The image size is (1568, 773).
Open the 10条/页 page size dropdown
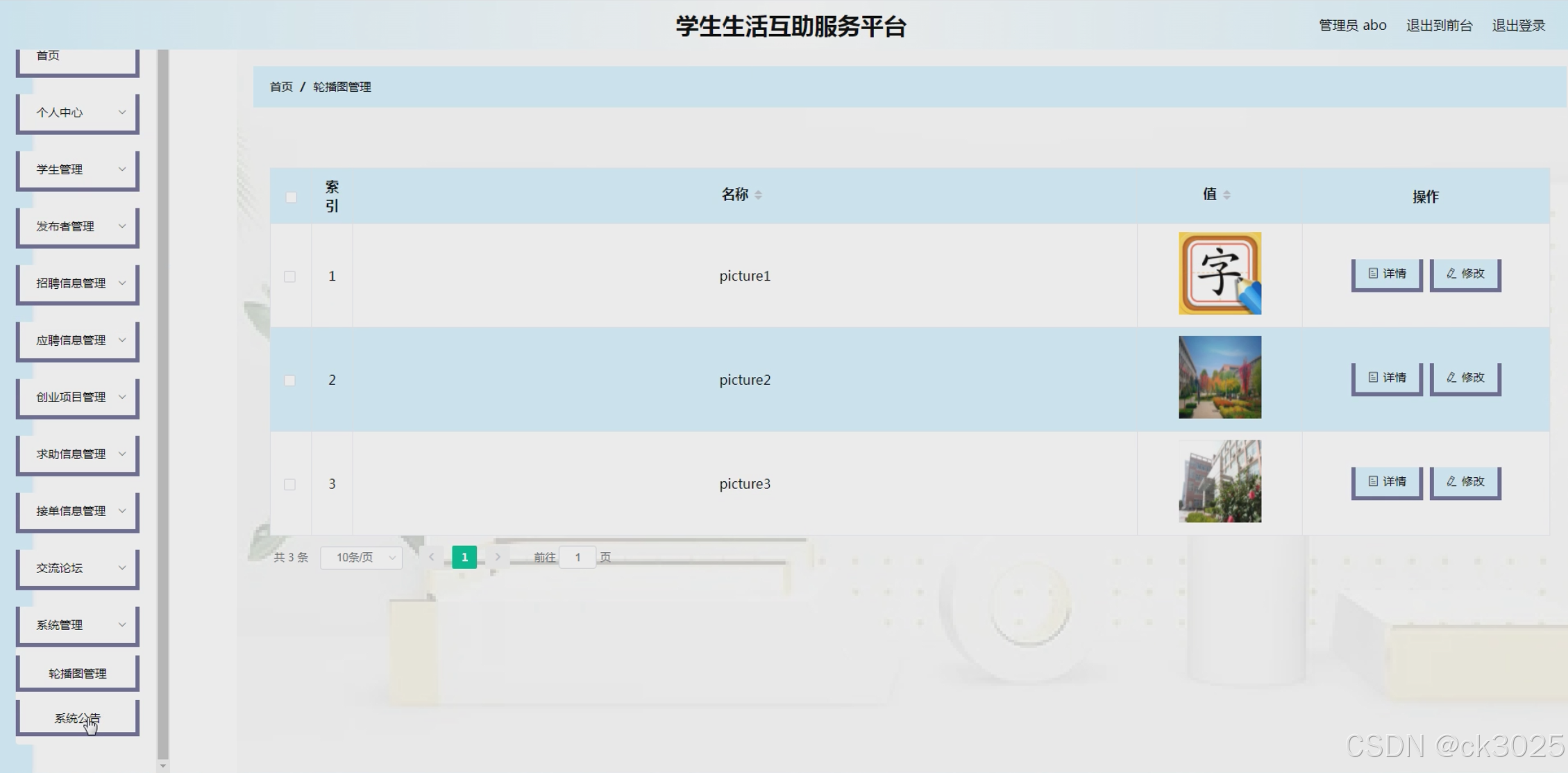pyautogui.click(x=361, y=558)
